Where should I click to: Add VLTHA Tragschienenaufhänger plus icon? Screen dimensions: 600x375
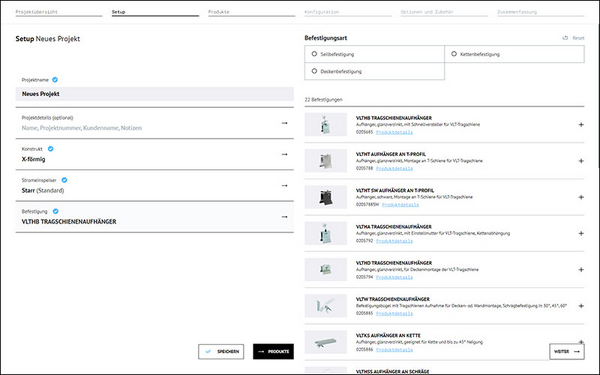point(581,233)
